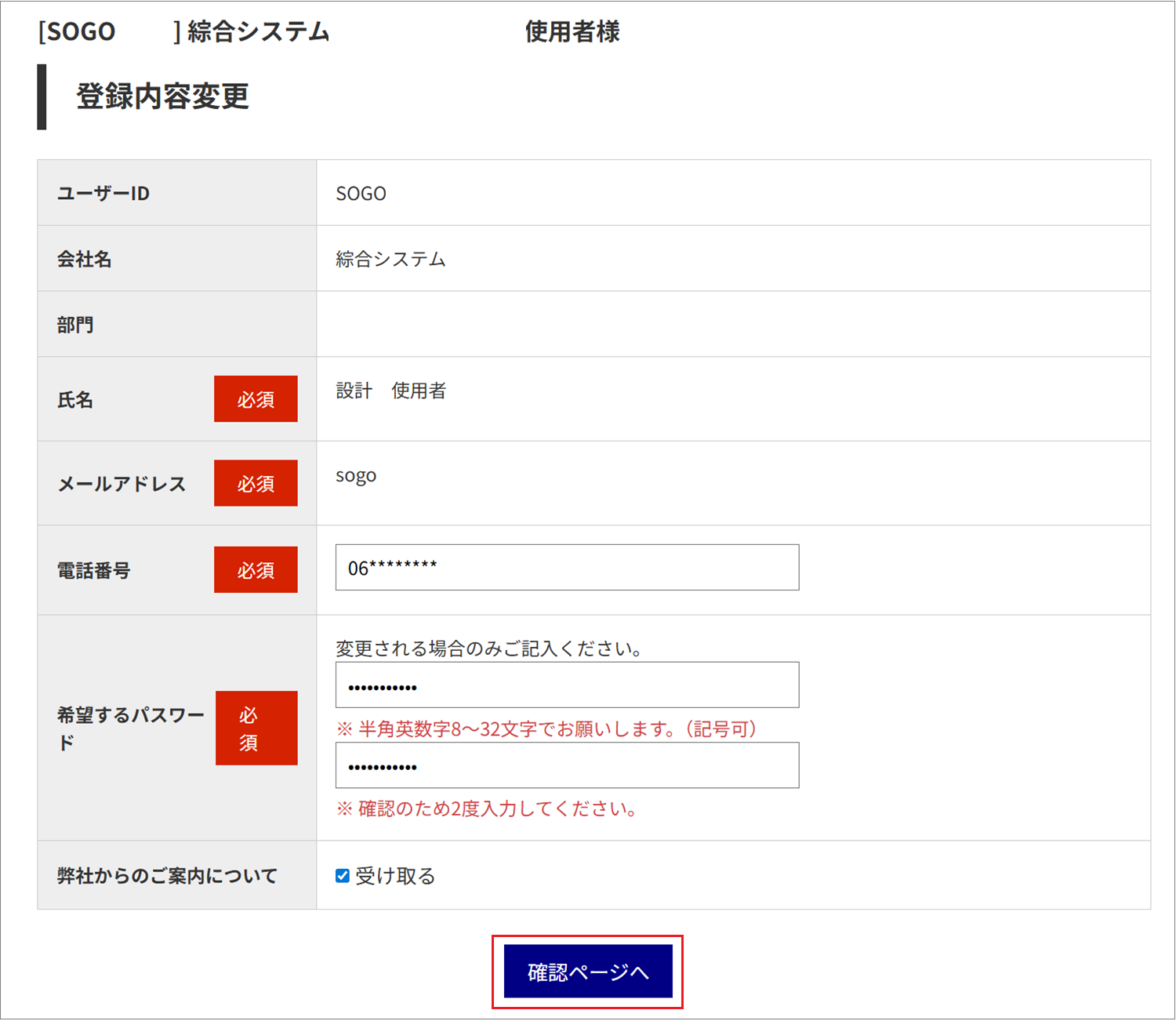Click the 確認のため2度入力 hint text

coord(487,809)
